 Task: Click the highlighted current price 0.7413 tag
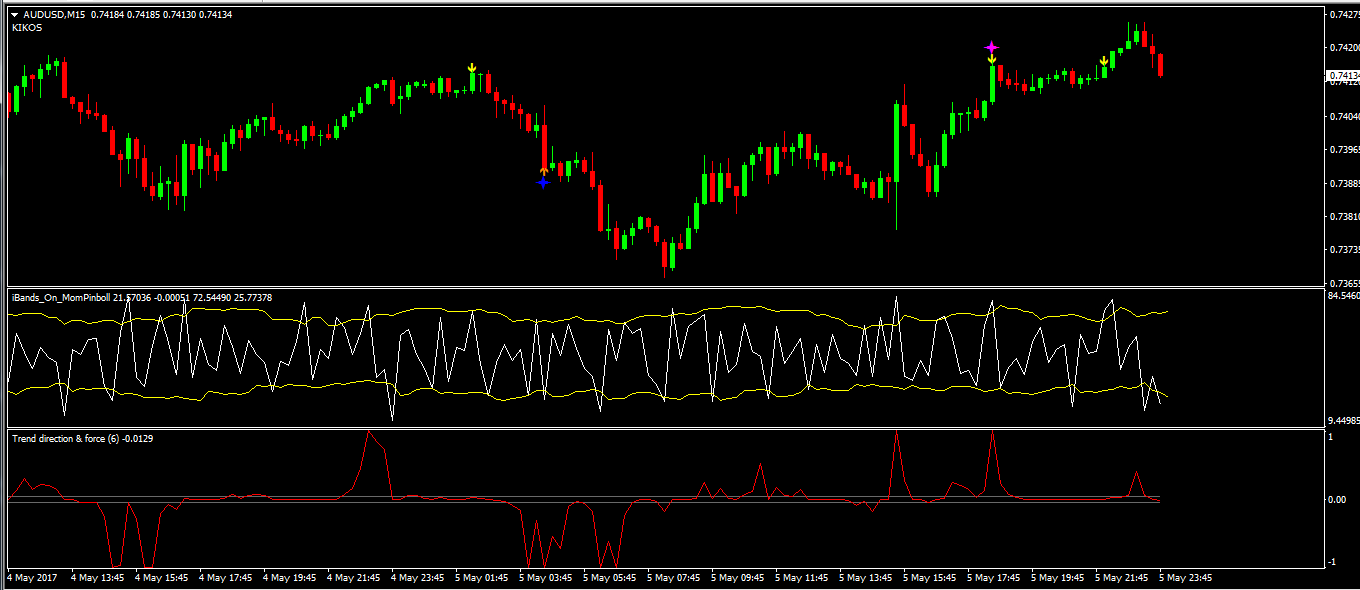1343,76
